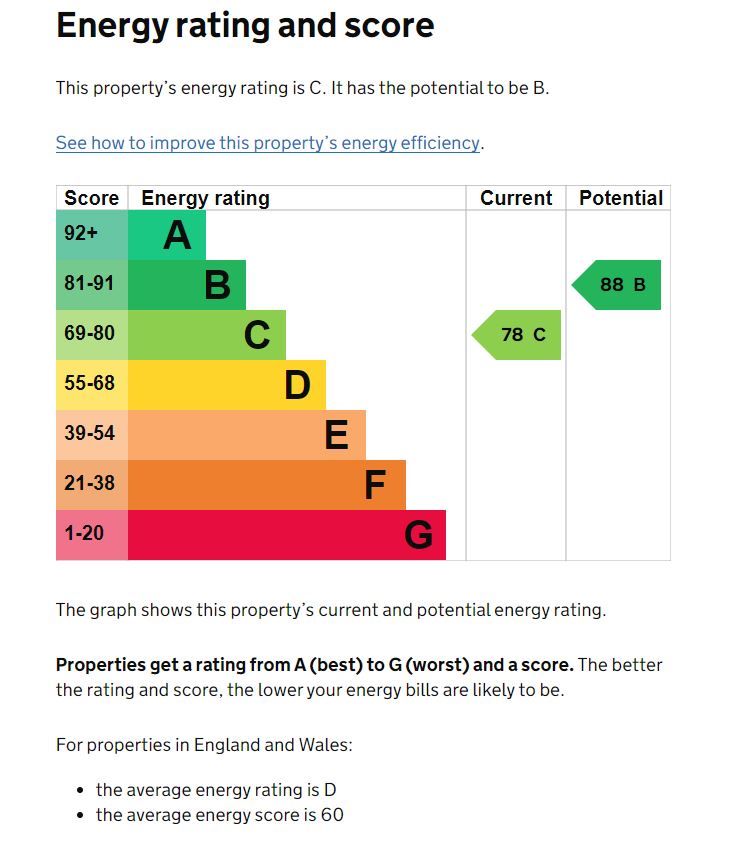This screenshot has height=861, width=736.
Task: Select the 39-54 score cell
Action: pyautogui.click(x=92, y=435)
